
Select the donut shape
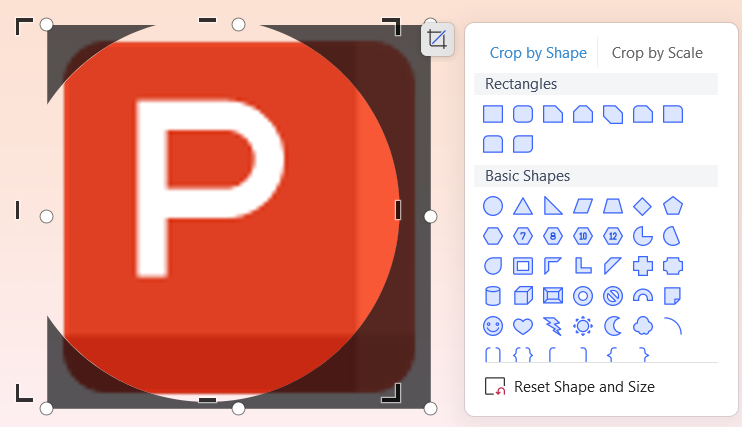point(583,296)
